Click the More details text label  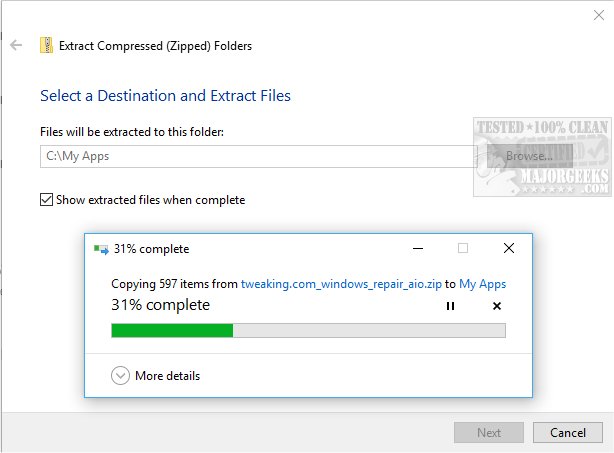[x=168, y=376]
